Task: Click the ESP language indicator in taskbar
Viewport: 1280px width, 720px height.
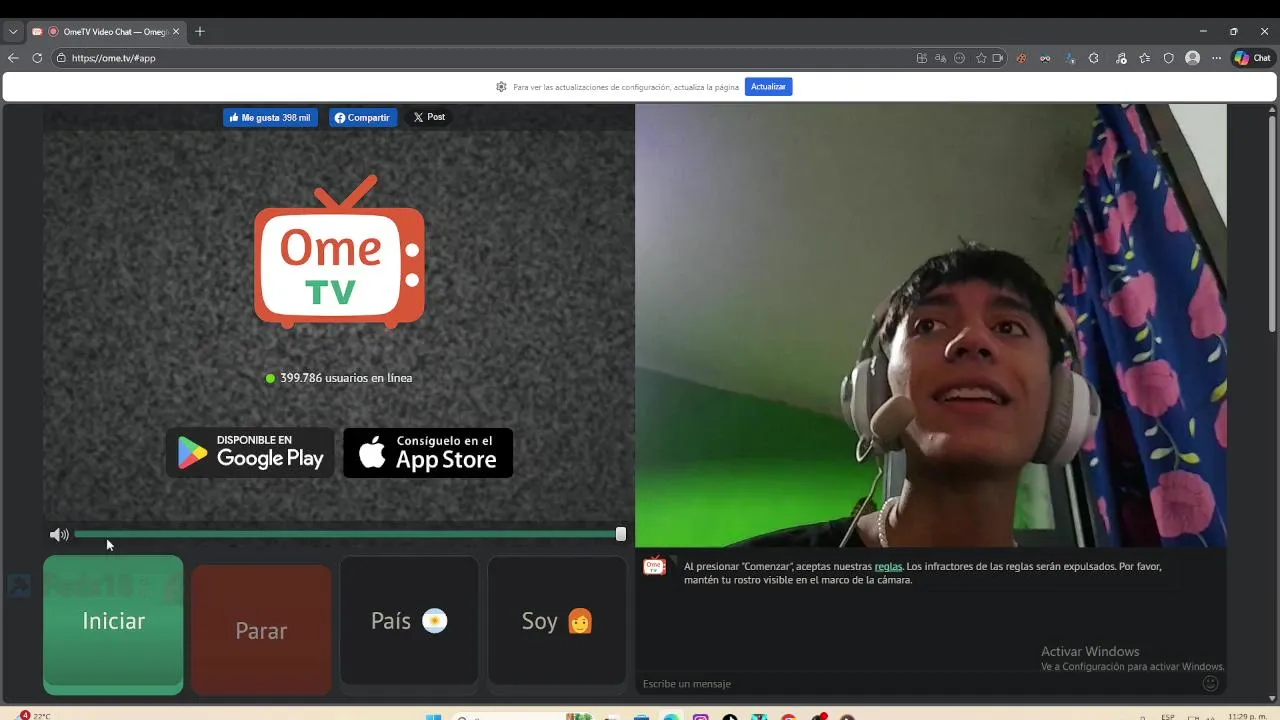Action: click(x=1168, y=717)
